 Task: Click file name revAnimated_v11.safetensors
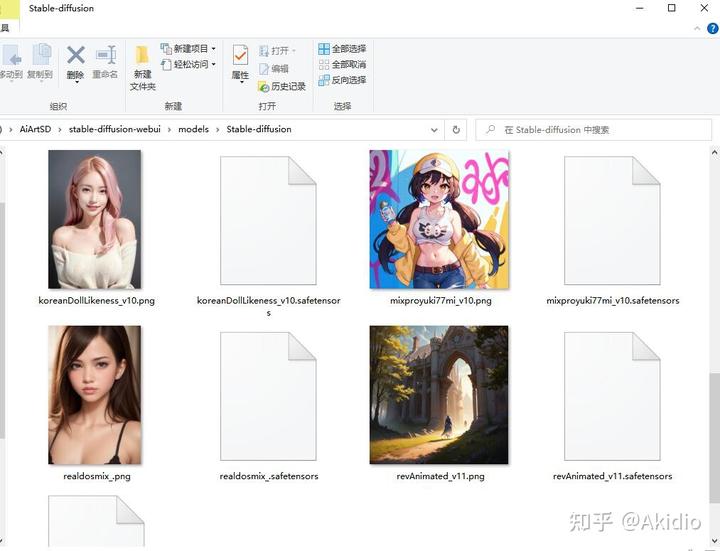[613, 476]
